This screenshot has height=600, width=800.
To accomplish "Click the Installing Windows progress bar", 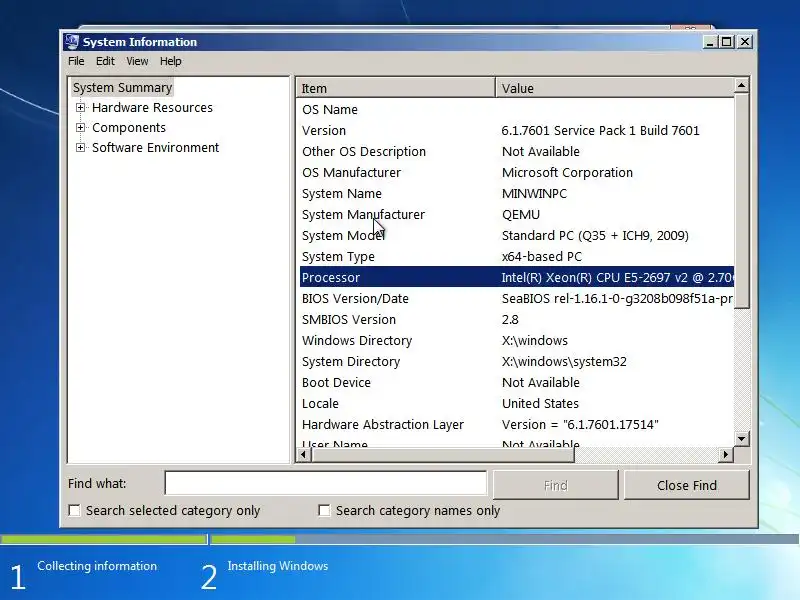I will tap(505, 539).
